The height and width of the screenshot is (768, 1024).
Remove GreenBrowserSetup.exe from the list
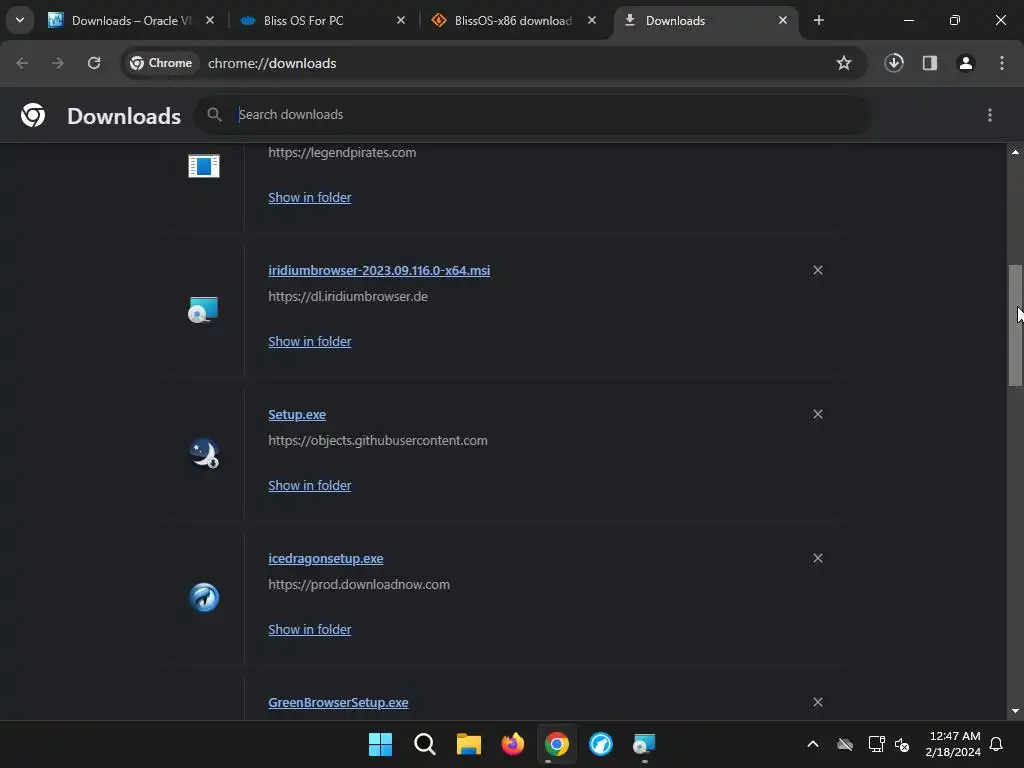[x=818, y=703]
